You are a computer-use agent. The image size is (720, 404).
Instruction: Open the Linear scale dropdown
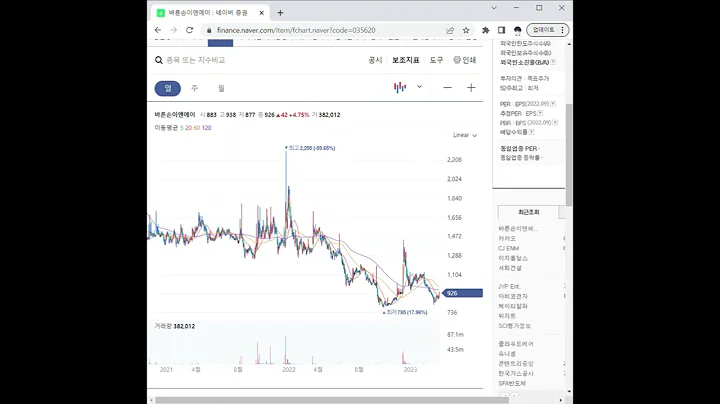(x=465, y=135)
